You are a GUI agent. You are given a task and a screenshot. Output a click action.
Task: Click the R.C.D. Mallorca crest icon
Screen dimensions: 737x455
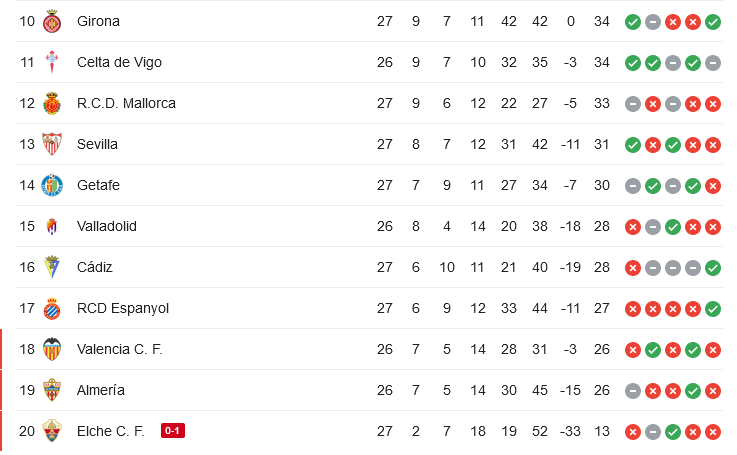click(x=52, y=103)
